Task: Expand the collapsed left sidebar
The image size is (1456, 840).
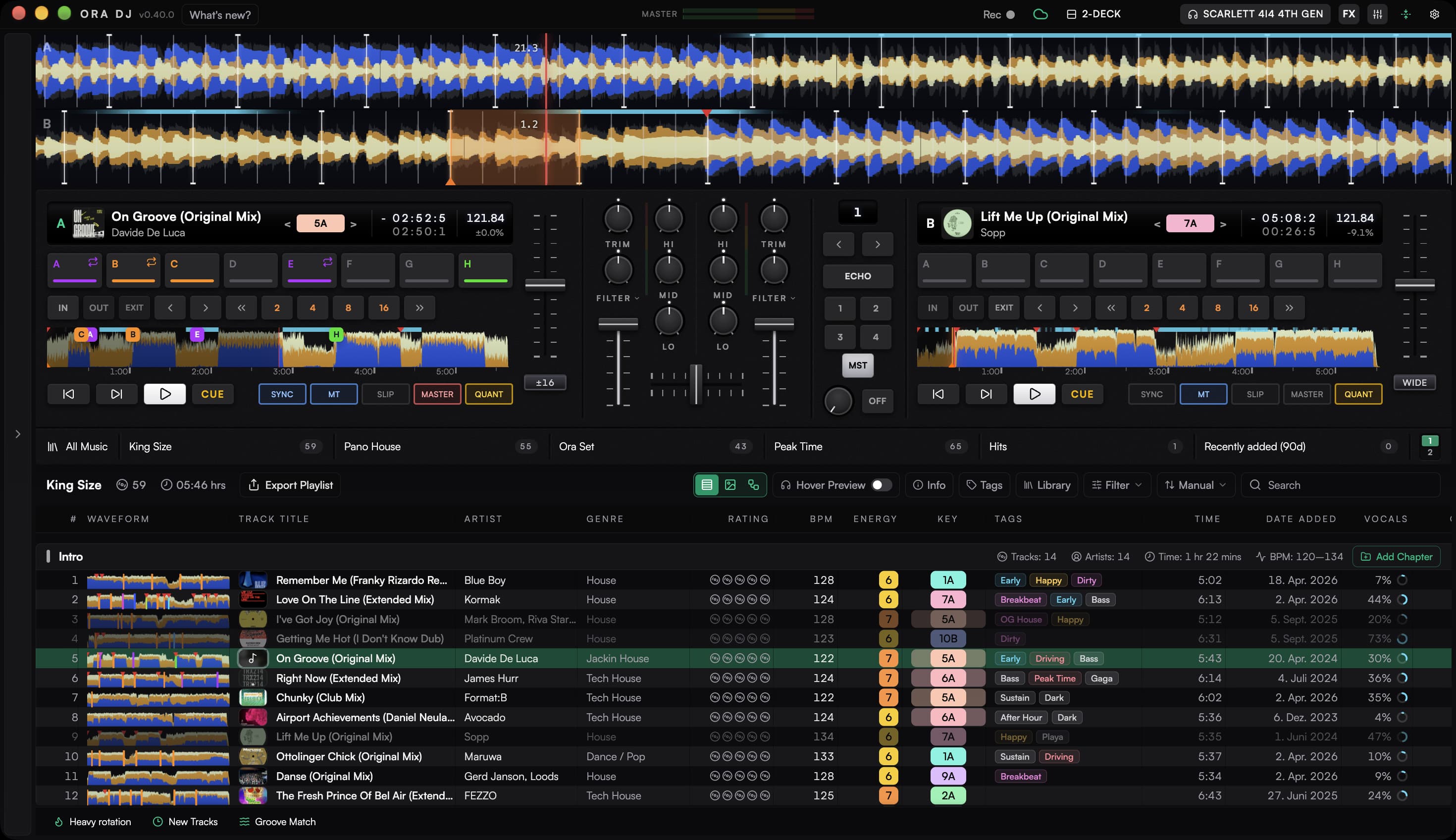Action: [x=17, y=434]
